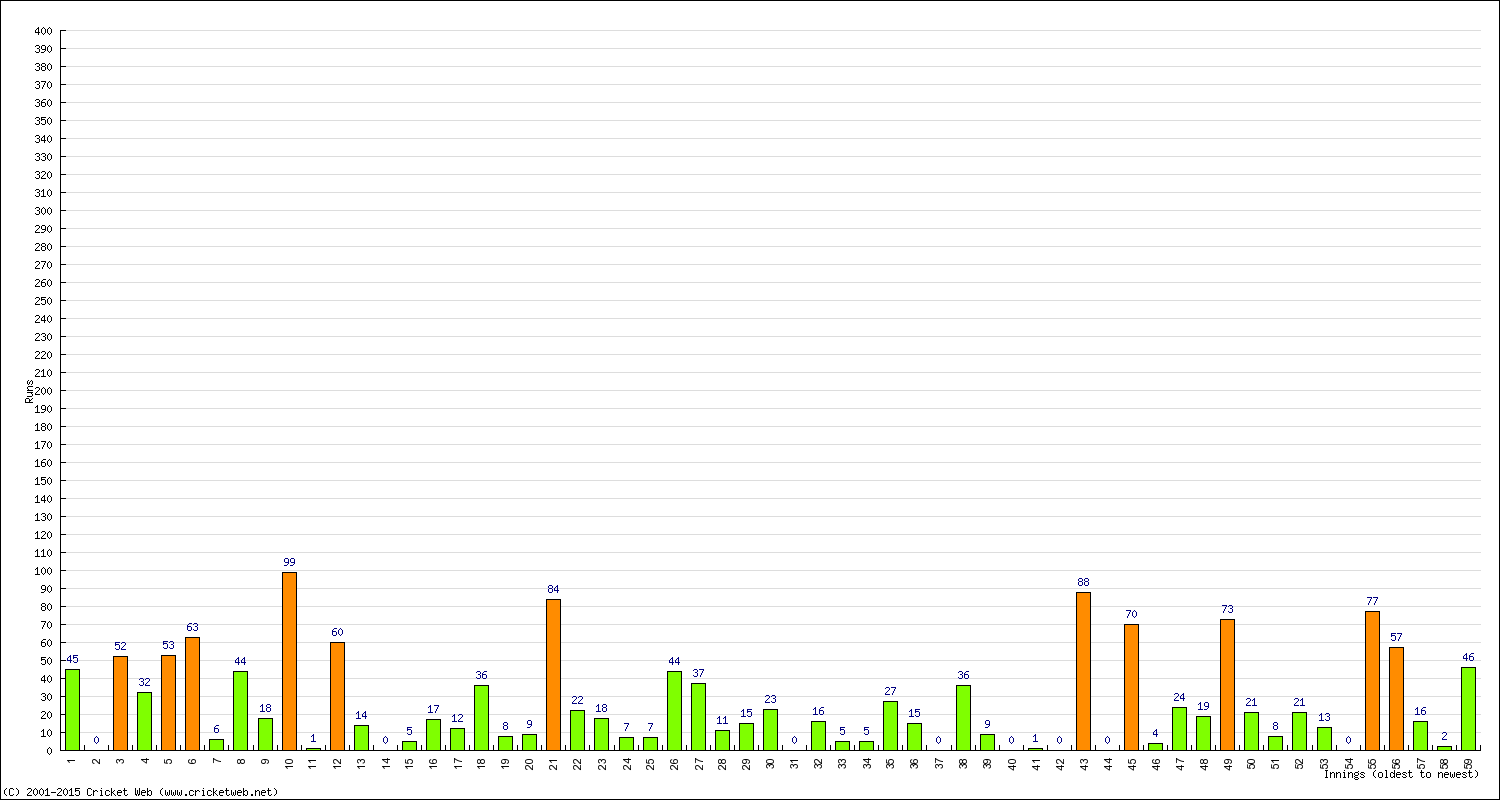Click the green 32-run bar at innings 4
This screenshot has width=1500, height=800.
(x=144, y=721)
